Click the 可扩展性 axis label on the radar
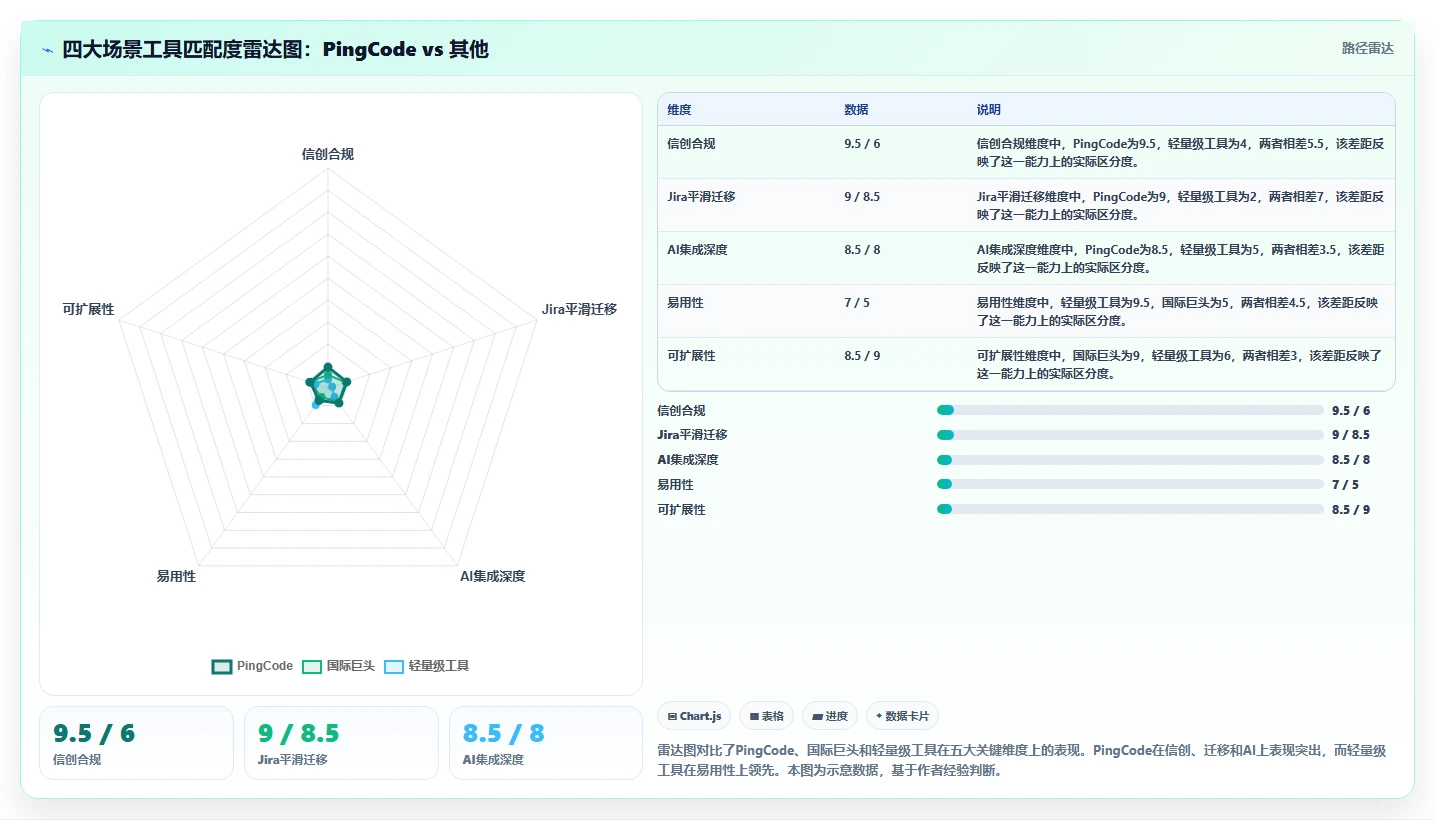 (x=88, y=309)
